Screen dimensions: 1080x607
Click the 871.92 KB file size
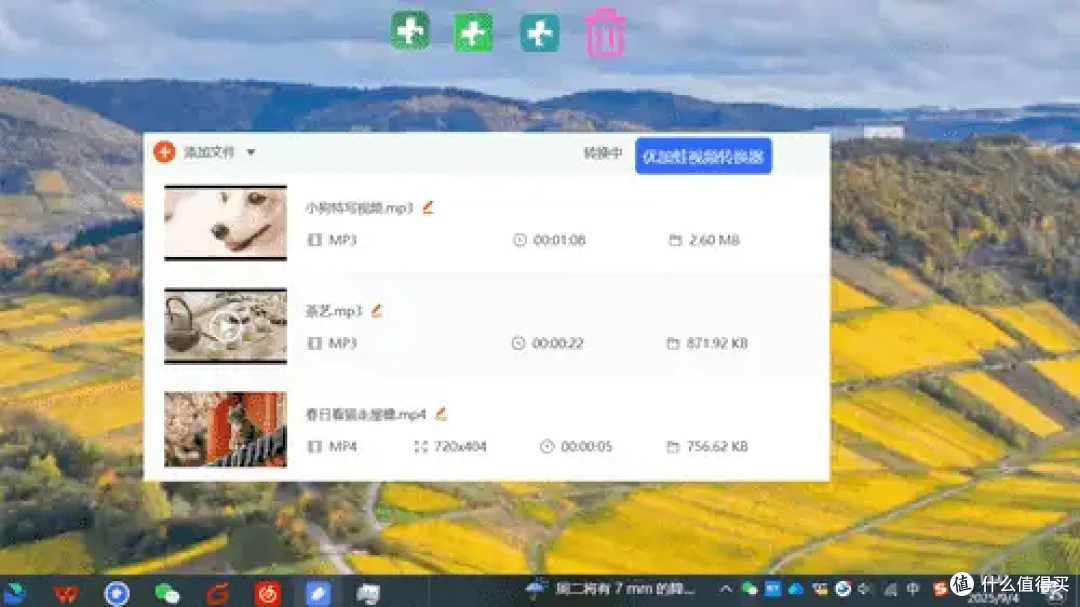[717, 343]
